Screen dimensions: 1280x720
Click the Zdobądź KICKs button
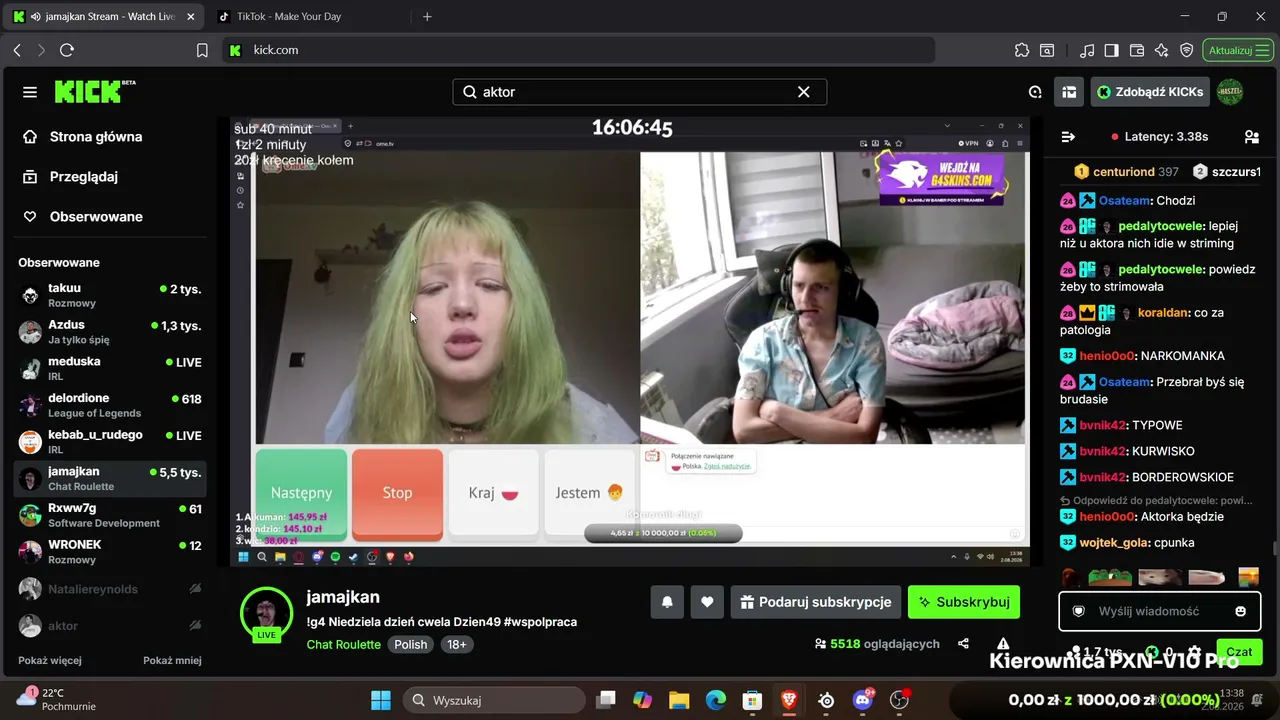click(x=1150, y=92)
